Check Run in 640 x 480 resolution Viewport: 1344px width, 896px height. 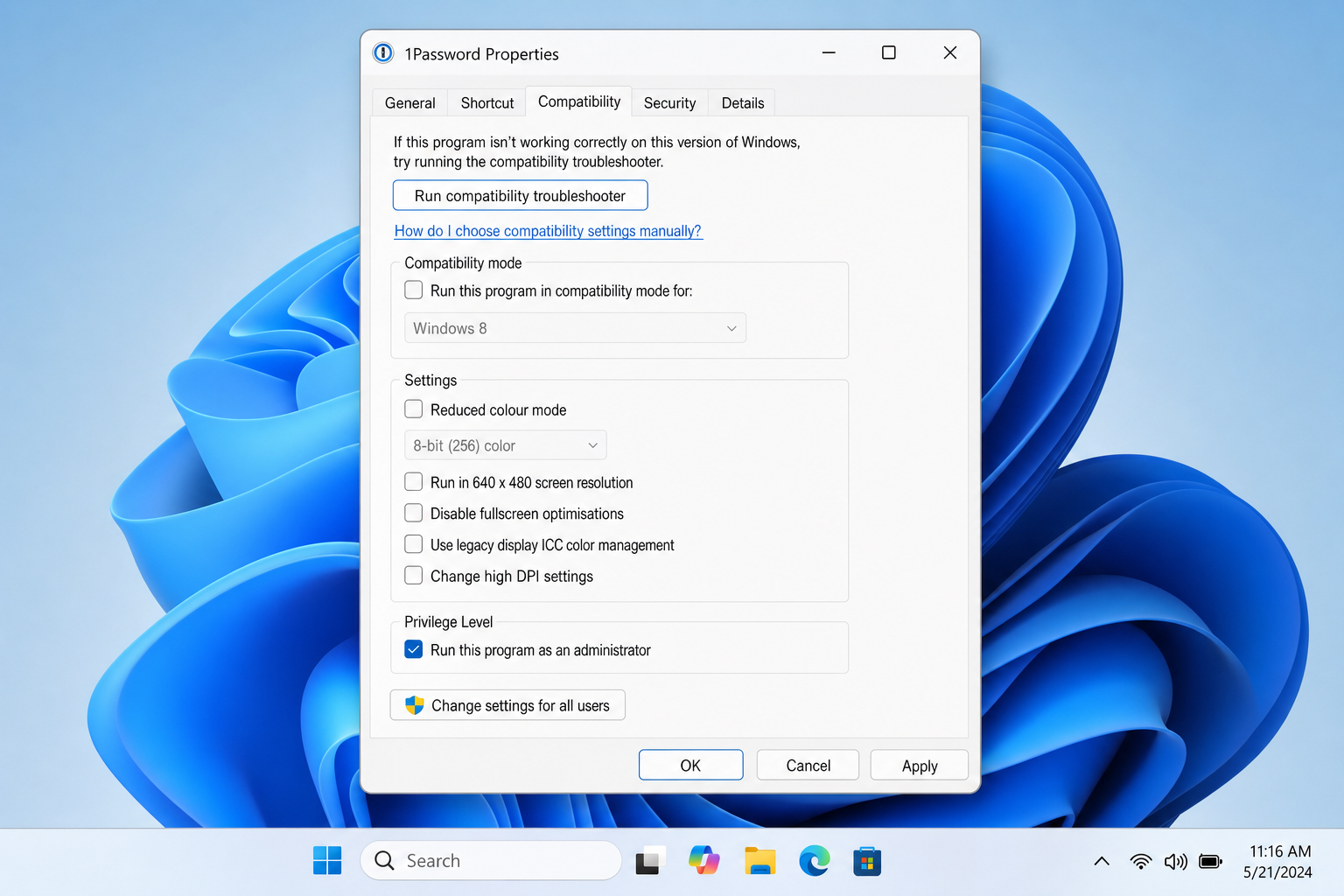(414, 482)
